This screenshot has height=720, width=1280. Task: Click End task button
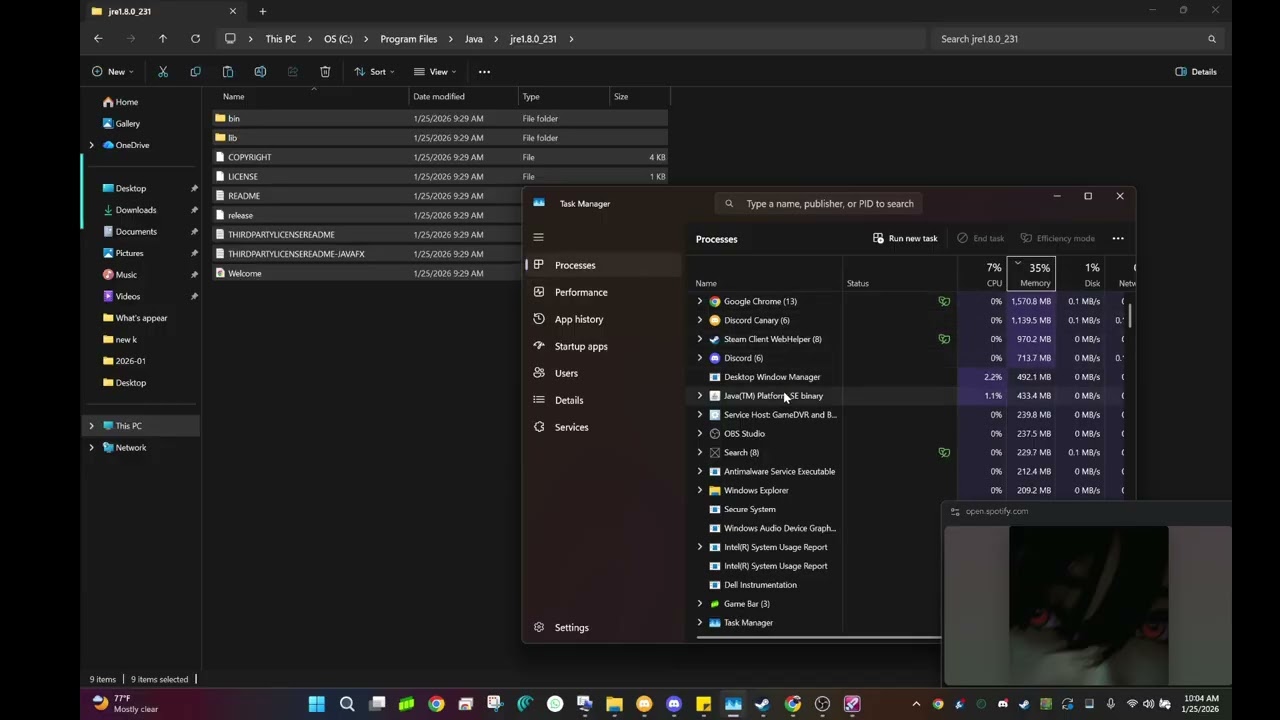coord(980,238)
